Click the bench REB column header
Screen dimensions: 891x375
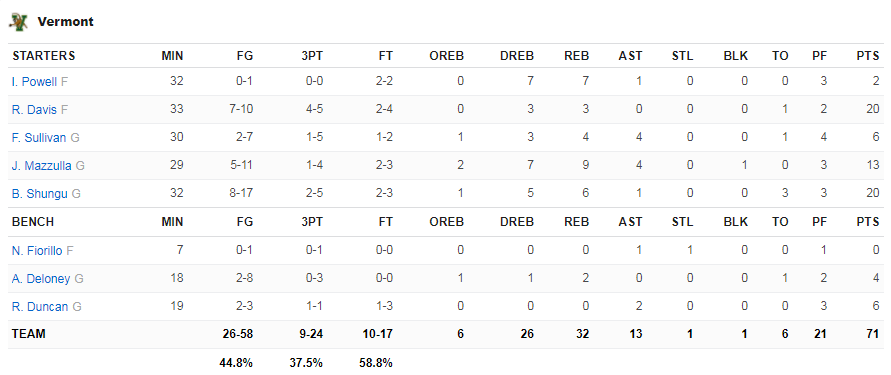pos(577,222)
